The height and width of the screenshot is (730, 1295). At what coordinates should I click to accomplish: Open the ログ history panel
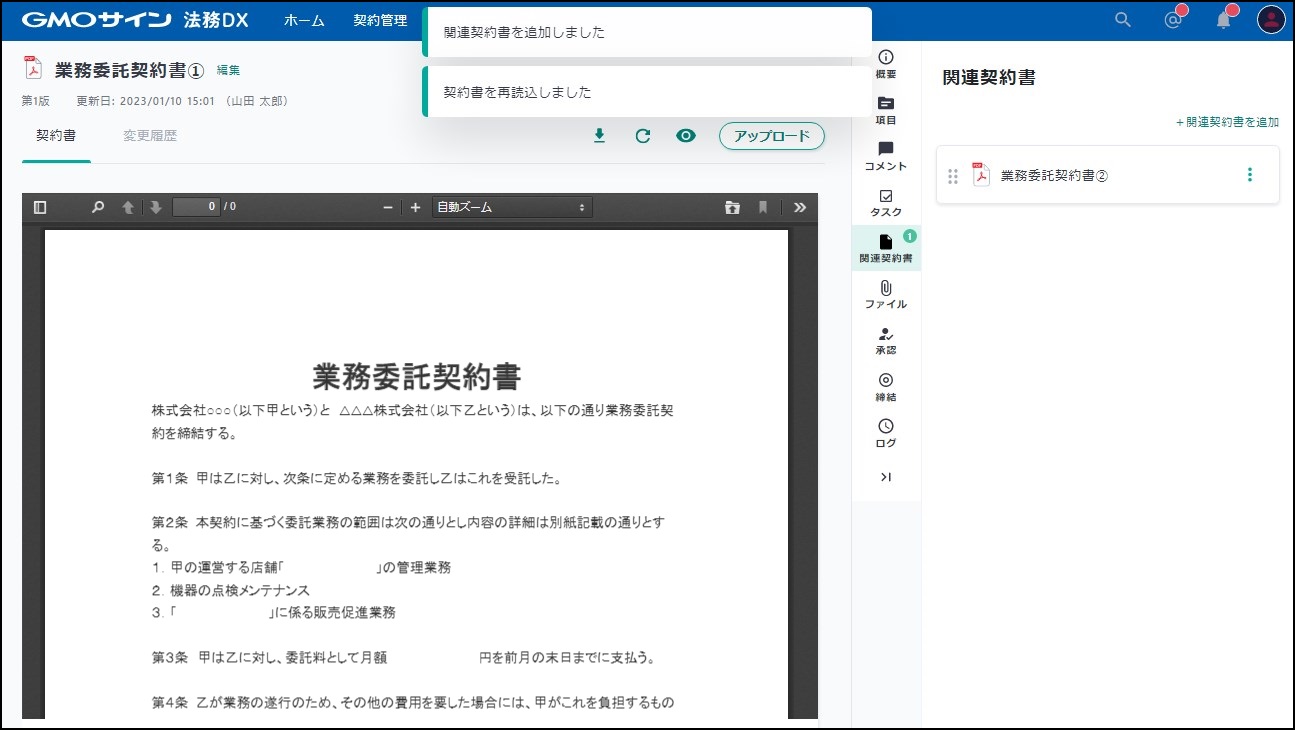885,433
